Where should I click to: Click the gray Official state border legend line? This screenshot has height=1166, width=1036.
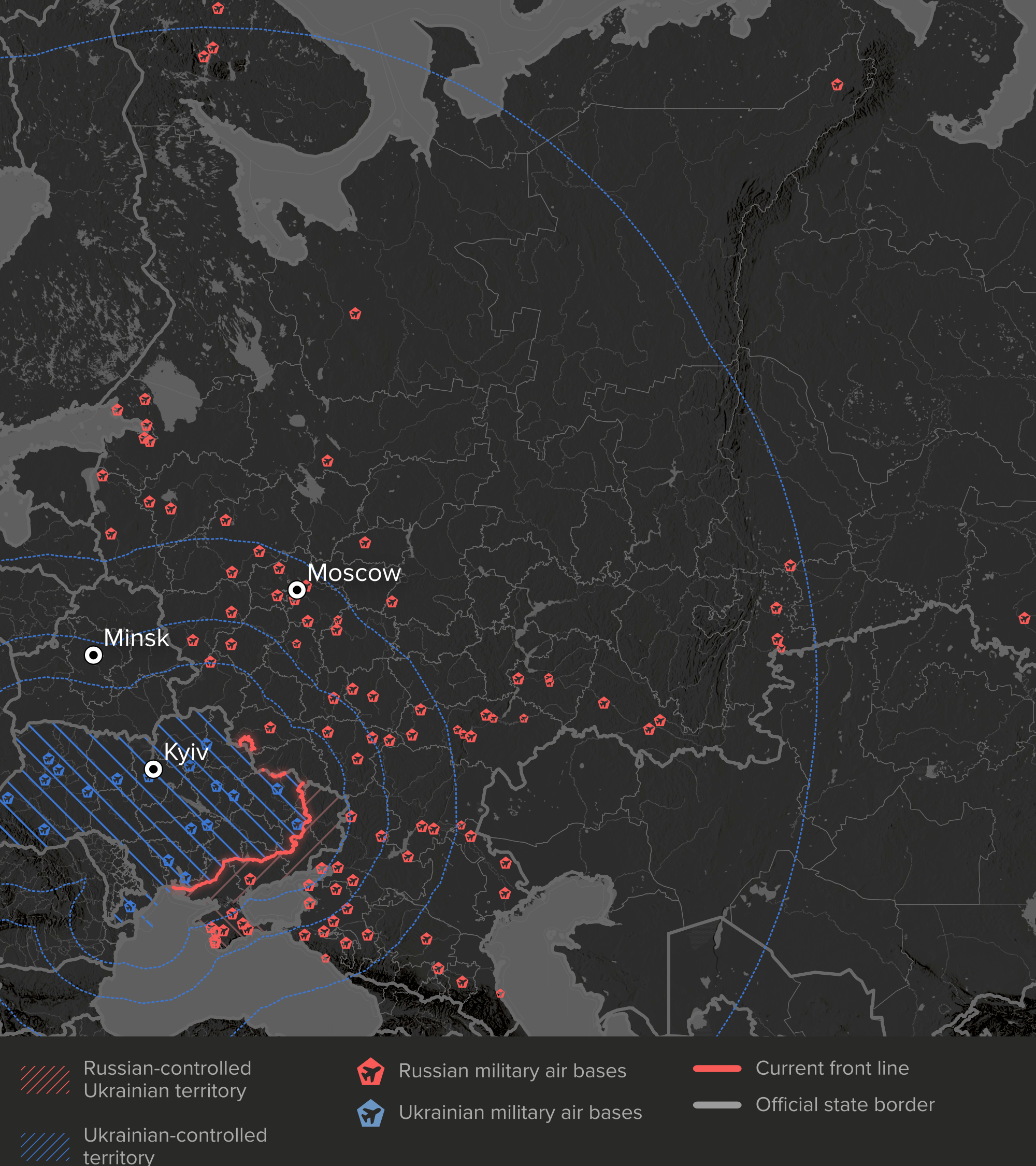coord(717,1105)
